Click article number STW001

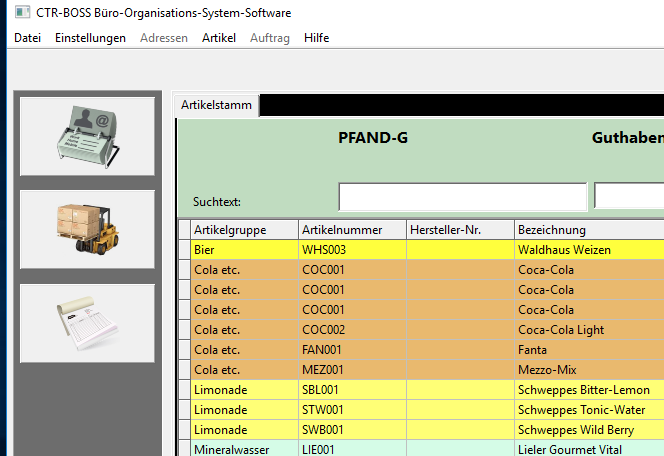(x=352, y=410)
